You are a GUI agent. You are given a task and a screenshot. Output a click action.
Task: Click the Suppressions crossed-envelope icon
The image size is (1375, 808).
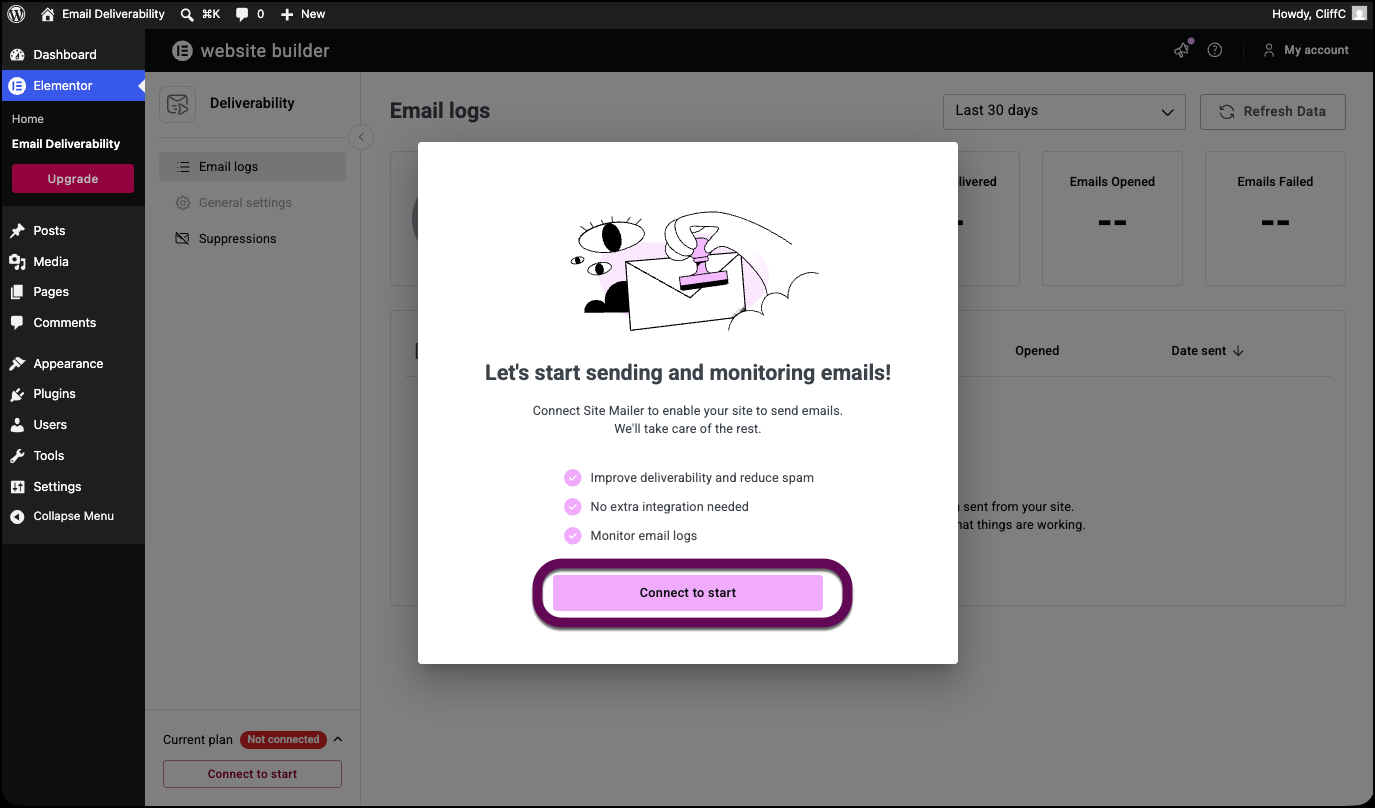coord(183,239)
